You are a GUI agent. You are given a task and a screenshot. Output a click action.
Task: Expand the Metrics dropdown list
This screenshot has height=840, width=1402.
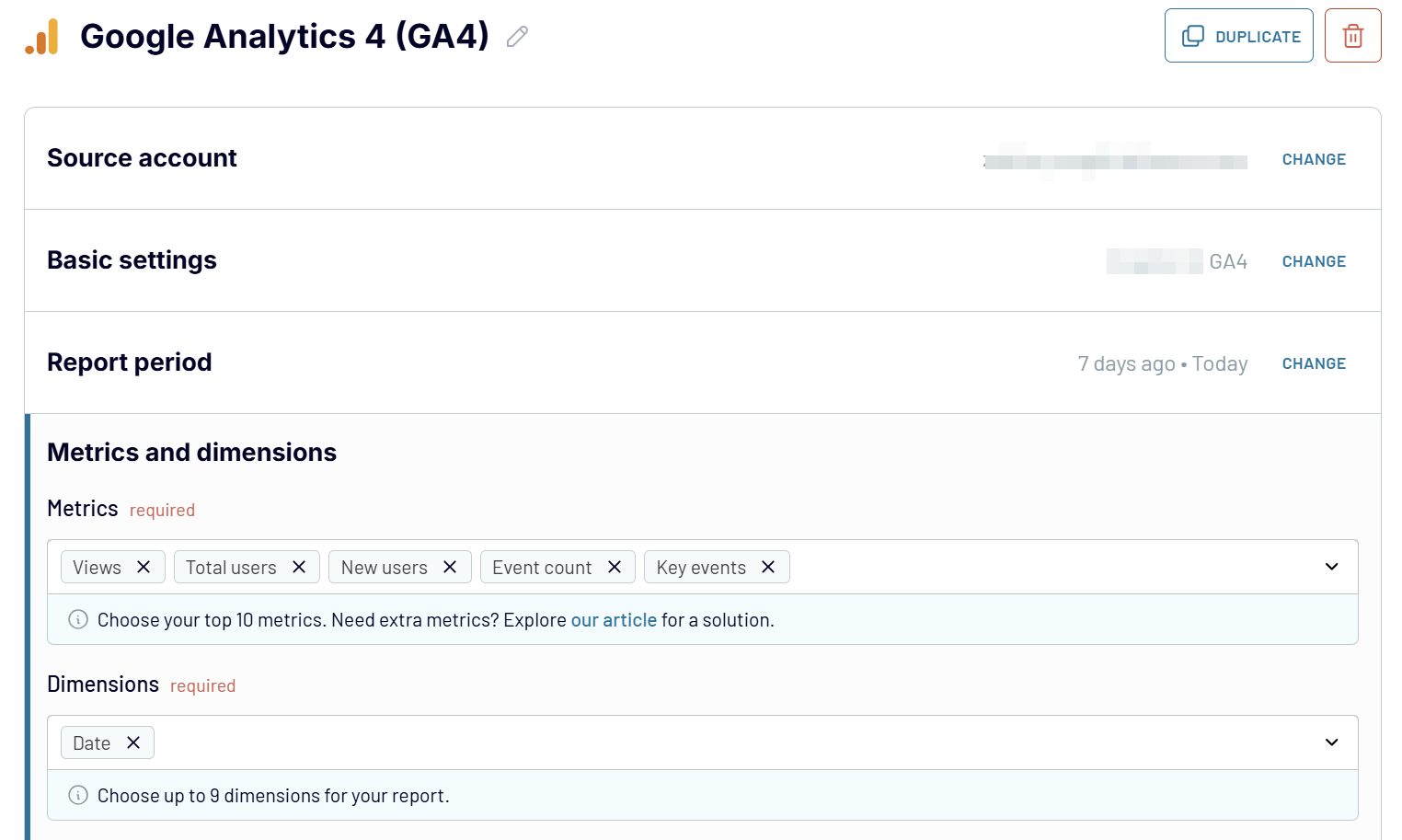click(x=1331, y=567)
